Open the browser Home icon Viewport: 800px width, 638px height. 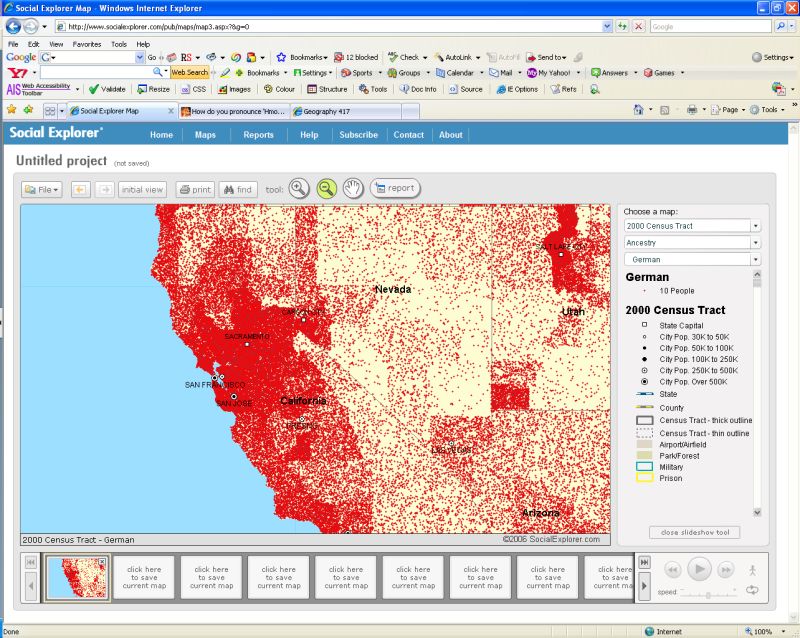pos(638,109)
